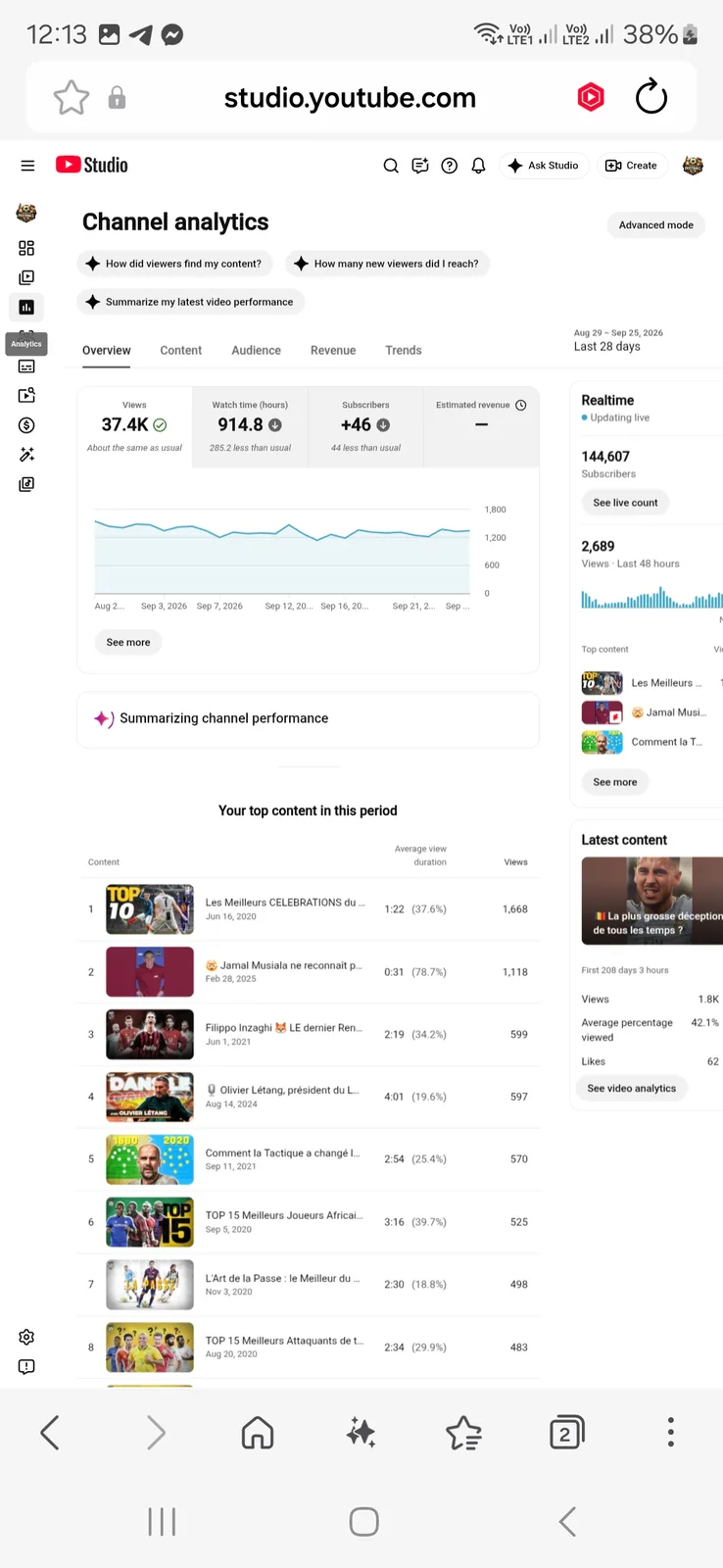Click the clock icon beside Estimated revenue
The height and width of the screenshot is (1568, 723).
tap(521, 405)
